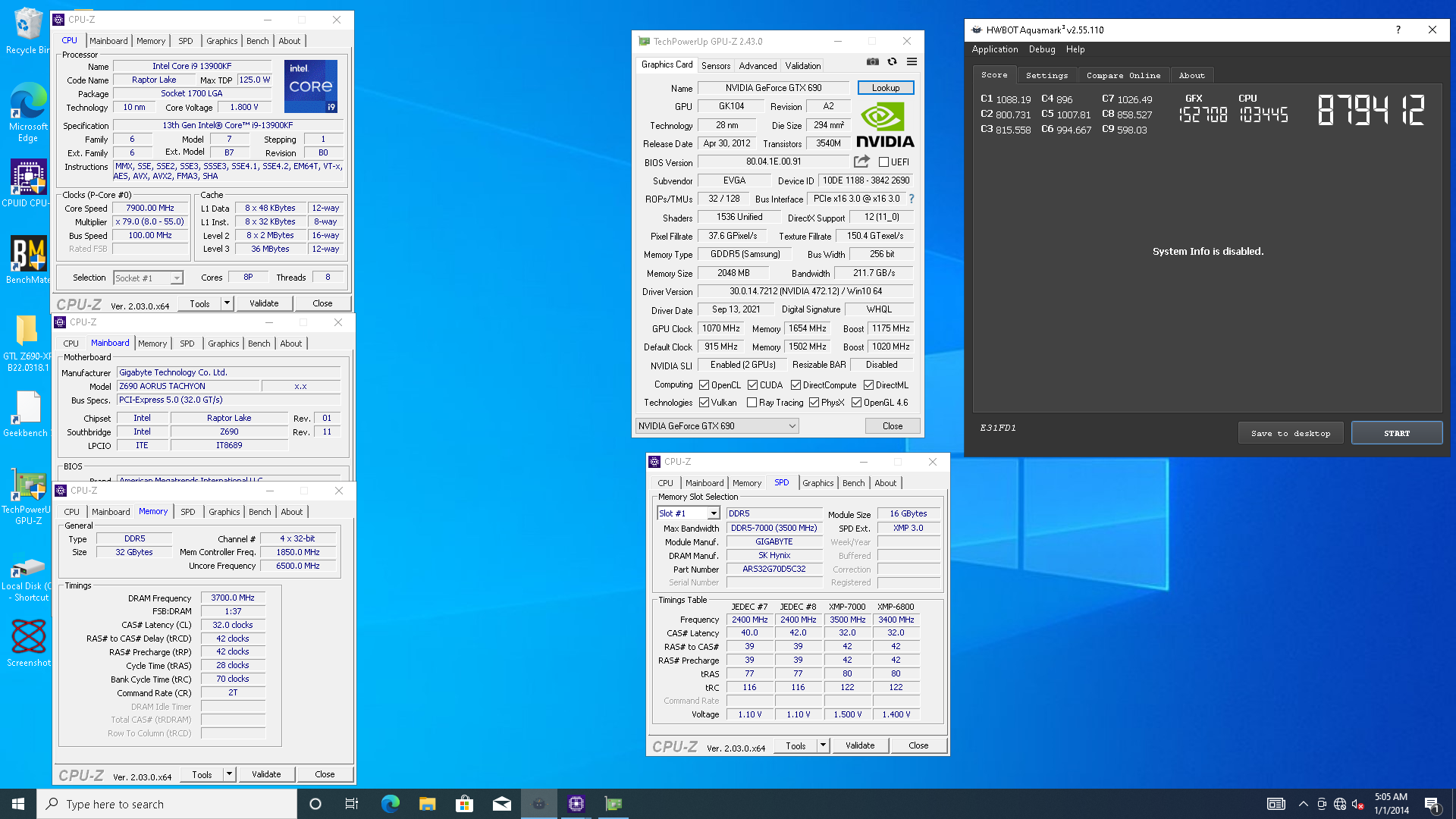1456x819 pixels.
Task: Switch to Sensors tab in GPU-Z
Action: pyautogui.click(x=716, y=66)
